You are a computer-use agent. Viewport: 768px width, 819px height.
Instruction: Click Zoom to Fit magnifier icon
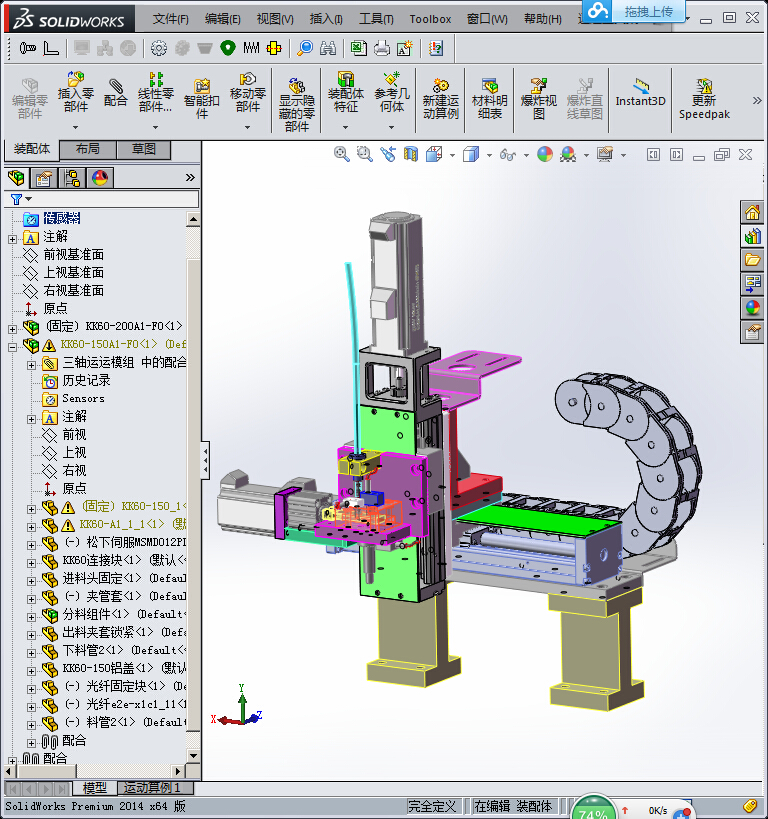coord(342,154)
